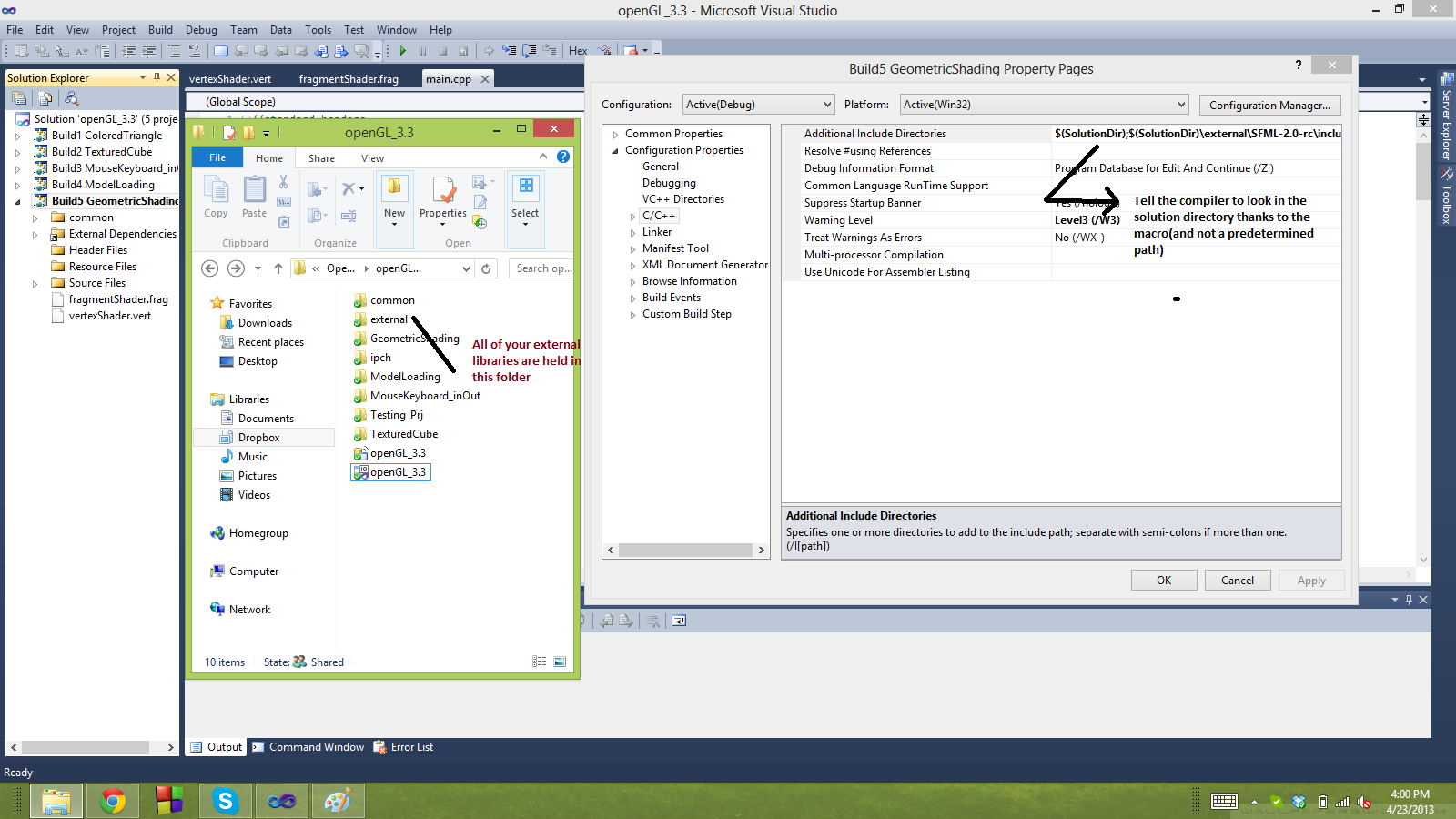Click the Explorer search box
This screenshot has width=1456, height=819.
click(x=543, y=268)
